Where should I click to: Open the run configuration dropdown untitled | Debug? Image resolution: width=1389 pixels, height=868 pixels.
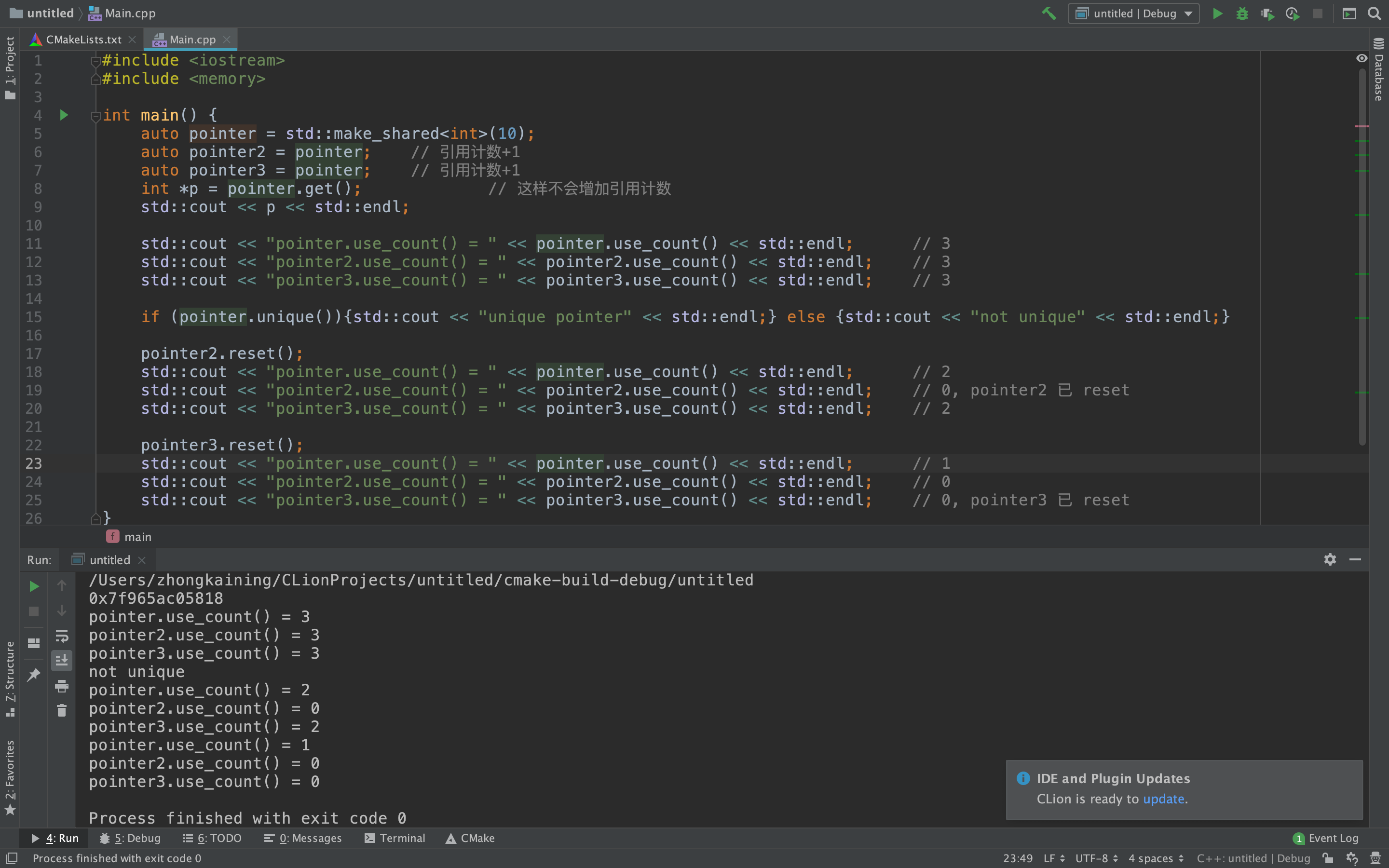pyautogui.click(x=1133, y=13)
